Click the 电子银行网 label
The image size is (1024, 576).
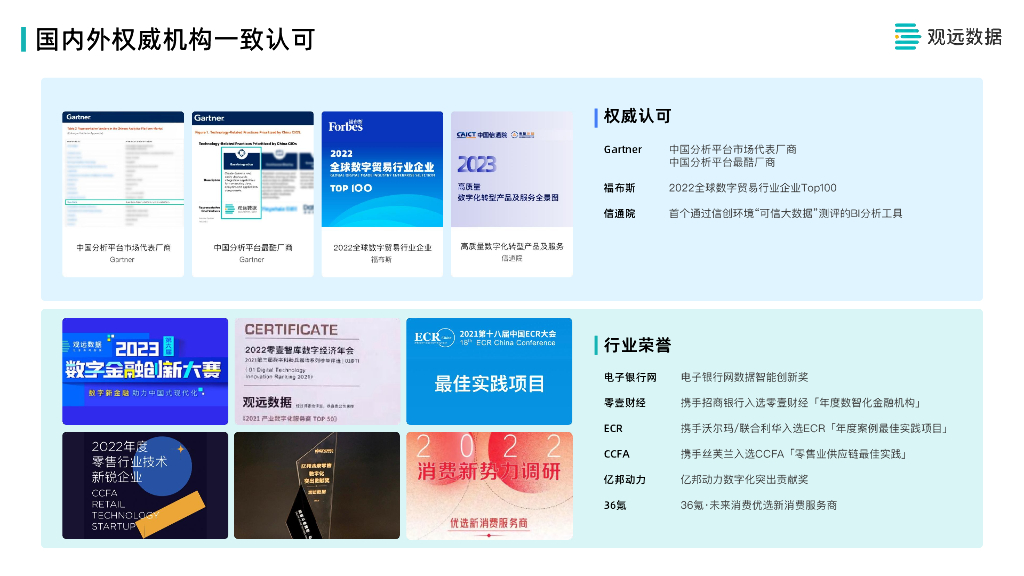[630, 377]
